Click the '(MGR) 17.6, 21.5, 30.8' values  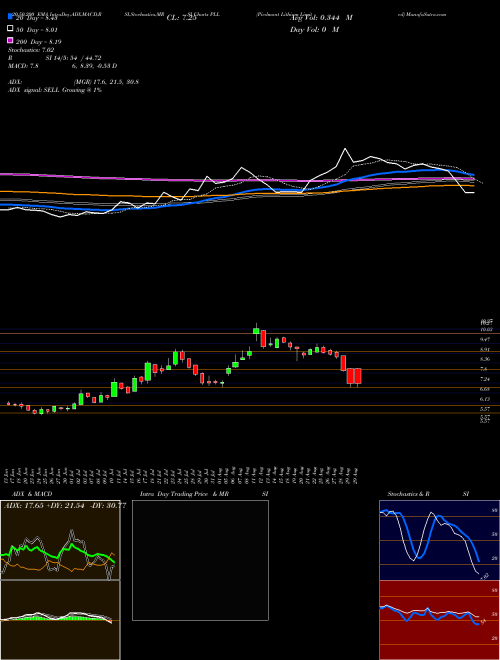tap(106, 82)
